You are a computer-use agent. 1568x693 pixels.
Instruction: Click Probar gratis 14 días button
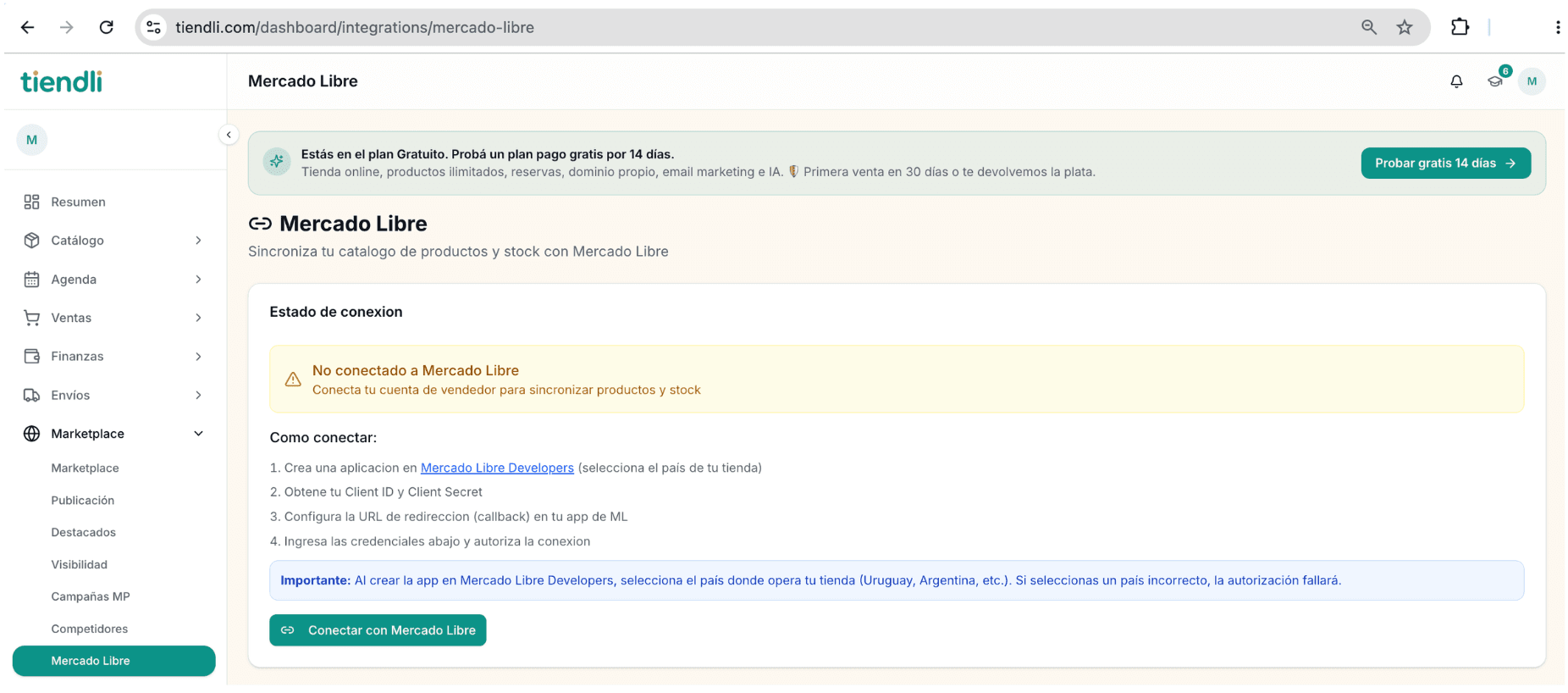[x=1445, y=163]
